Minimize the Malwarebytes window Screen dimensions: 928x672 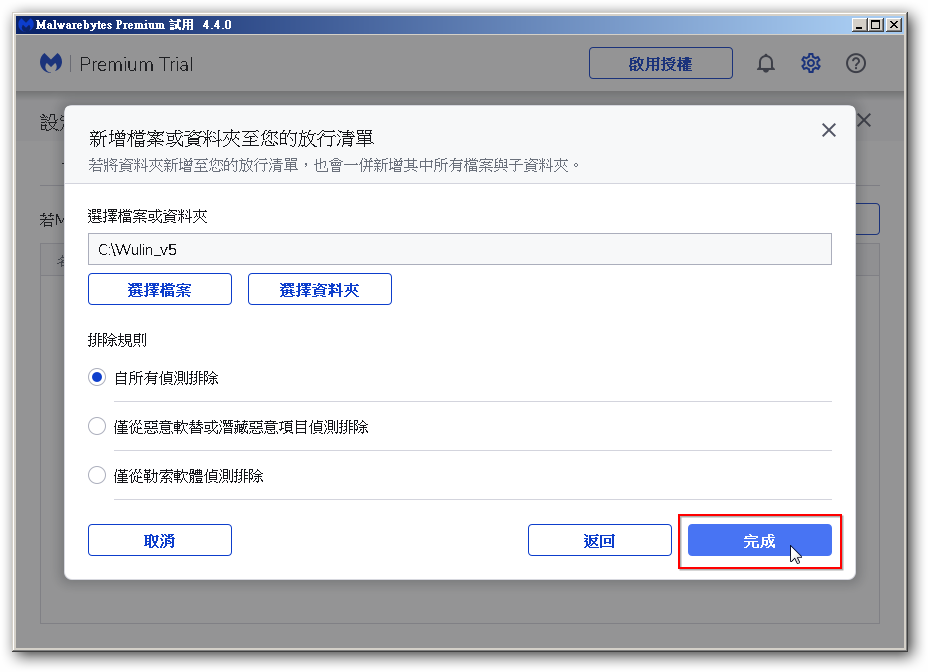coord(860,24)
